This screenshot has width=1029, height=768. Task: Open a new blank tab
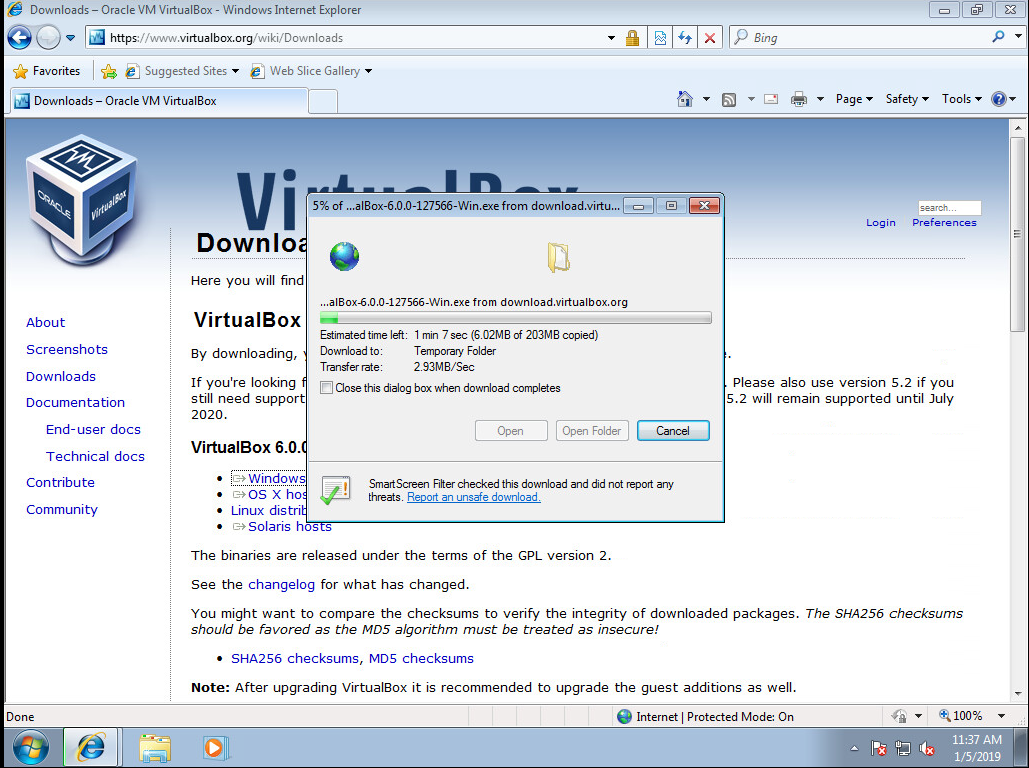click(323, 101)
